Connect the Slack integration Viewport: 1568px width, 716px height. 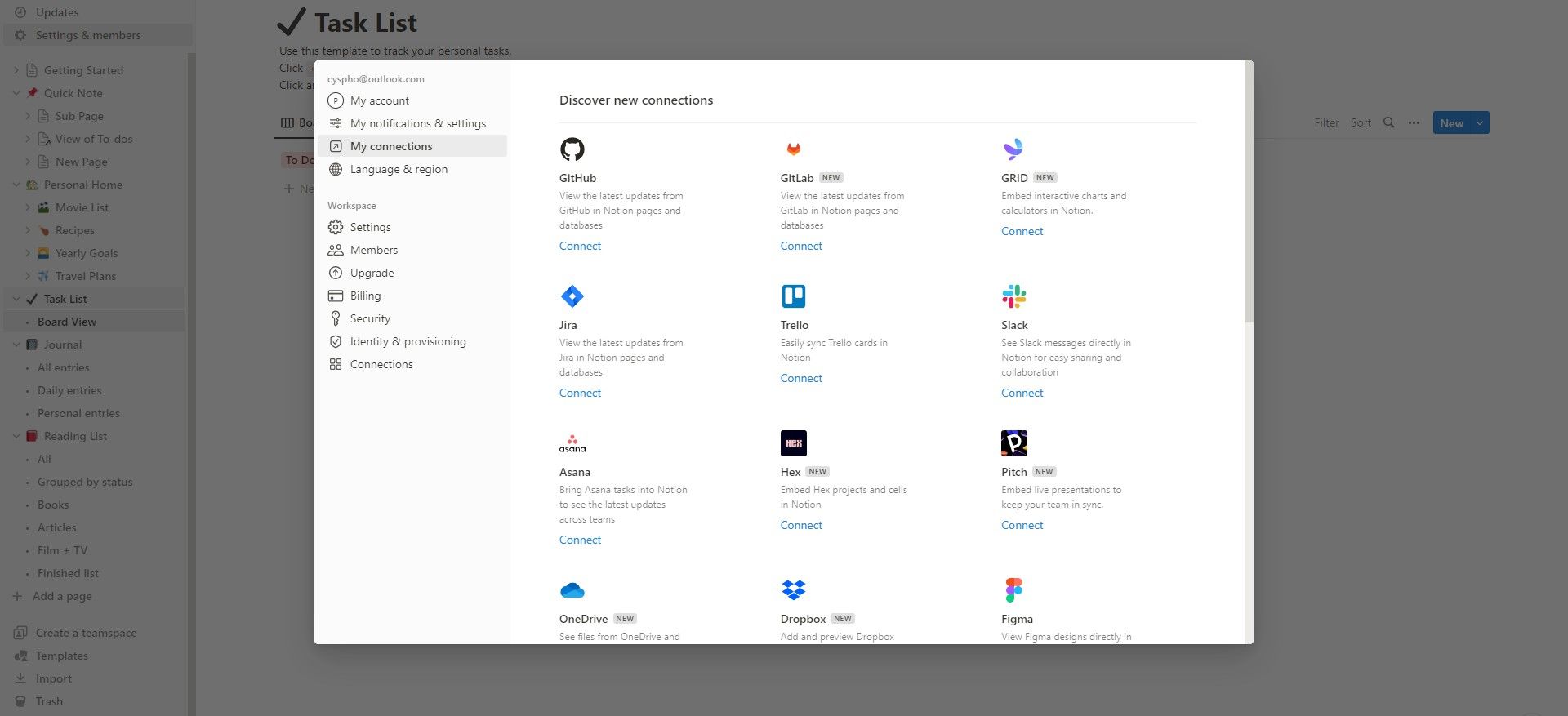pos(1022,393)
